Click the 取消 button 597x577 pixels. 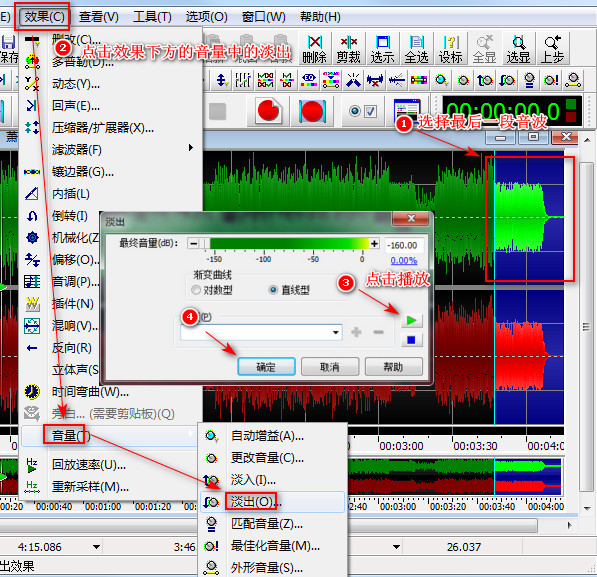[x=330, y=367]
